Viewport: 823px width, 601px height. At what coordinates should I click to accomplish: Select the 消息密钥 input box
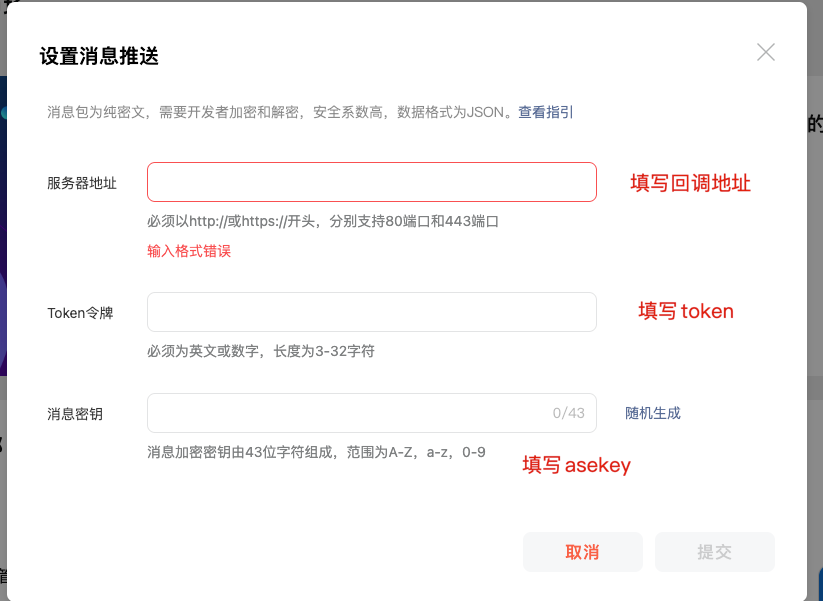[372, 413]
